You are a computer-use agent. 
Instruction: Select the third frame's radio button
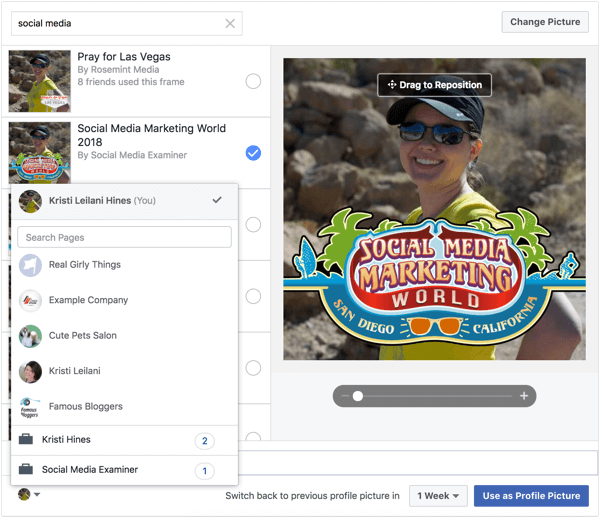click(x=253, y=225)
